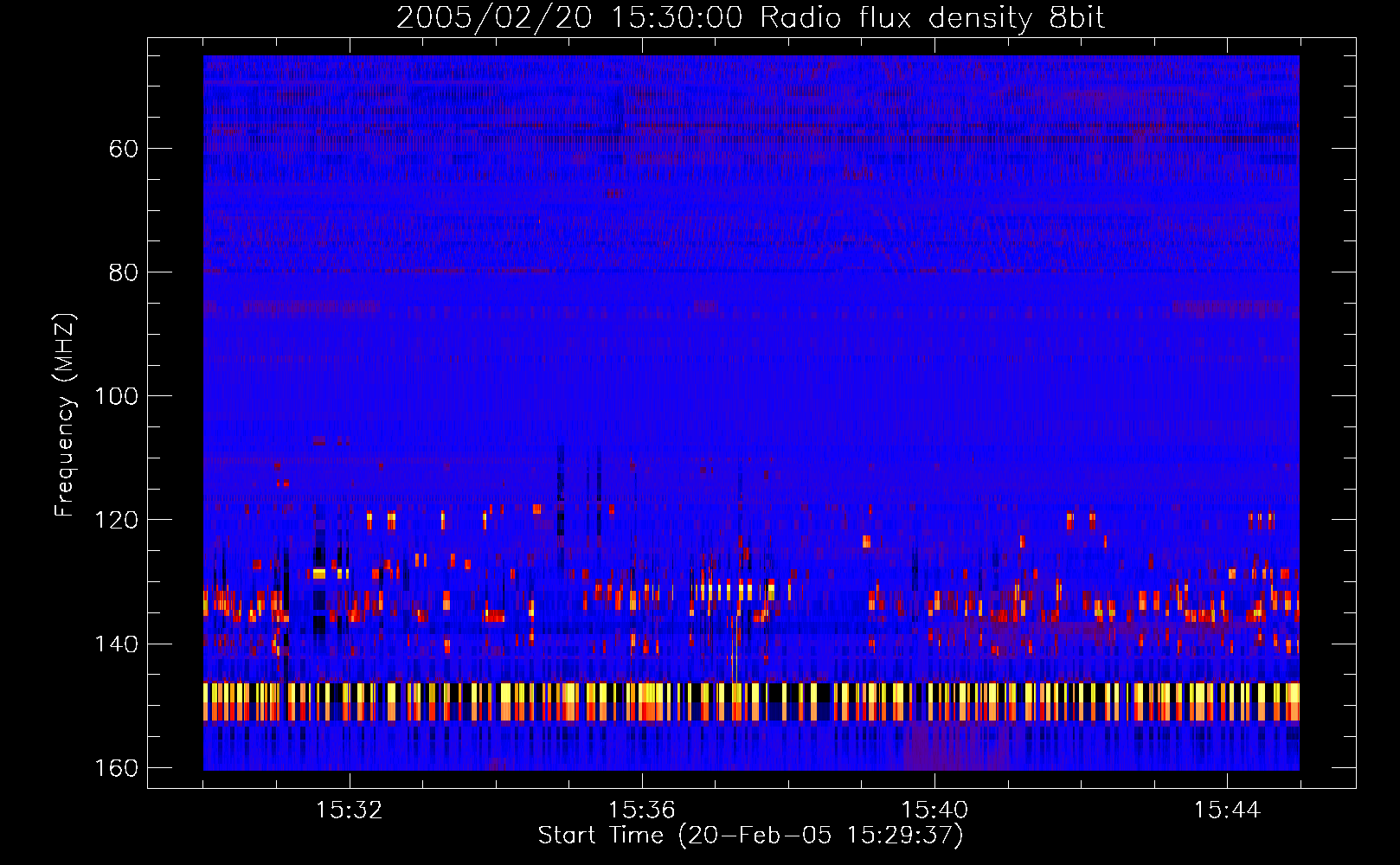
Task: Click the bright yellow interference band near 150 MHz
Action: 751,702
